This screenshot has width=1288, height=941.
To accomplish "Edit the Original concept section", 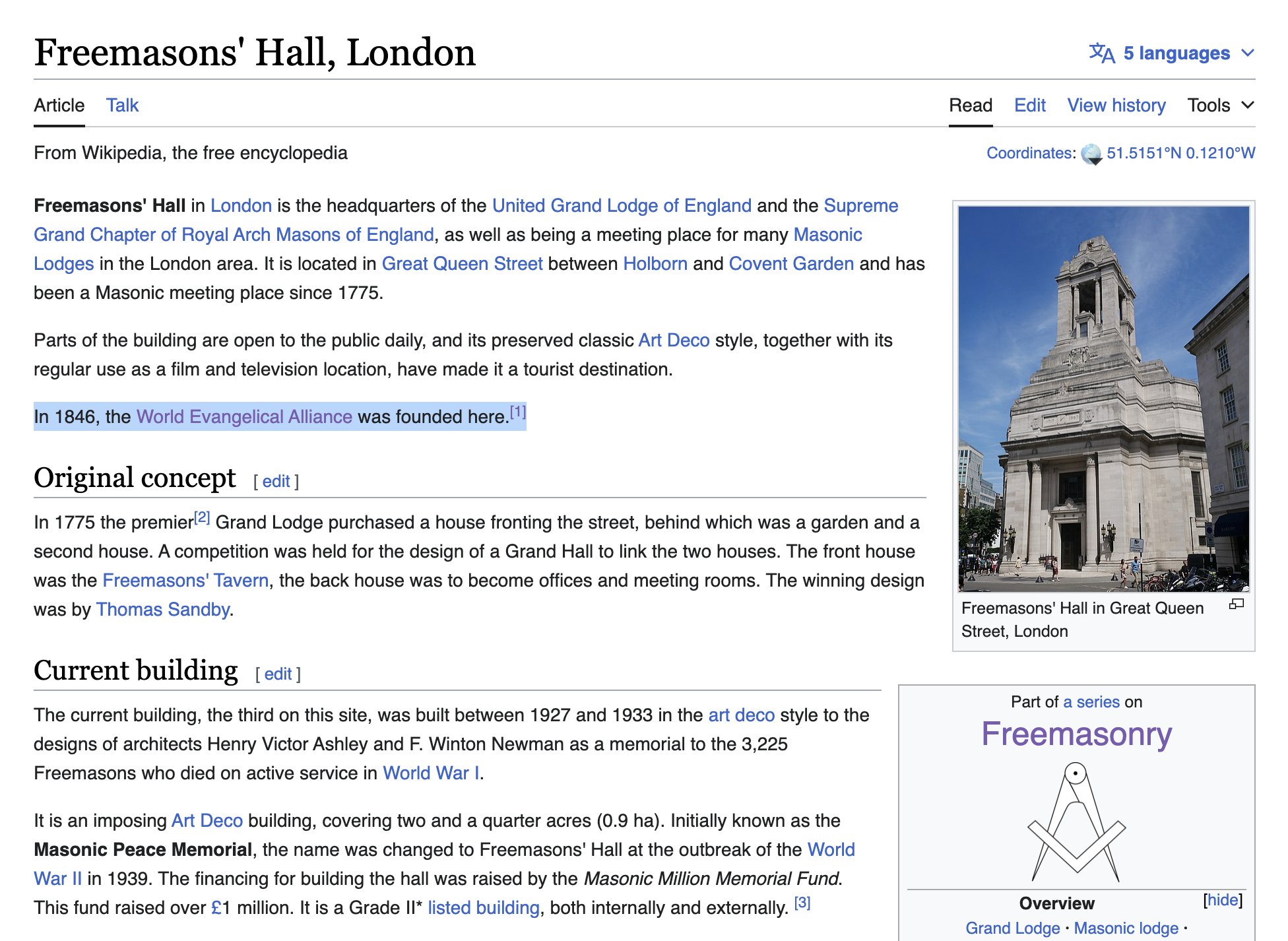I will click(x=276, y=481).
